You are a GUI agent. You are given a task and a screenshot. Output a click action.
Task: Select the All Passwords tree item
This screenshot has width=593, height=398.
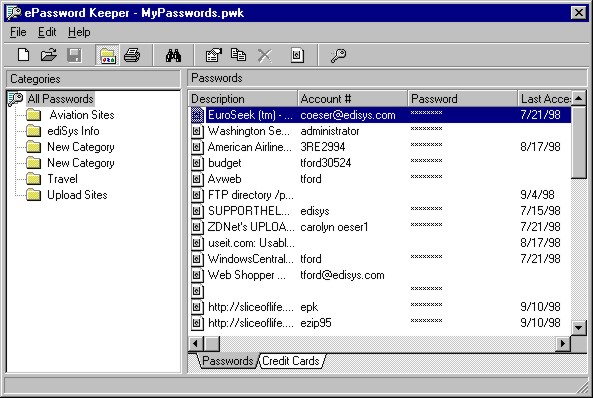click(x=60, y=99)
